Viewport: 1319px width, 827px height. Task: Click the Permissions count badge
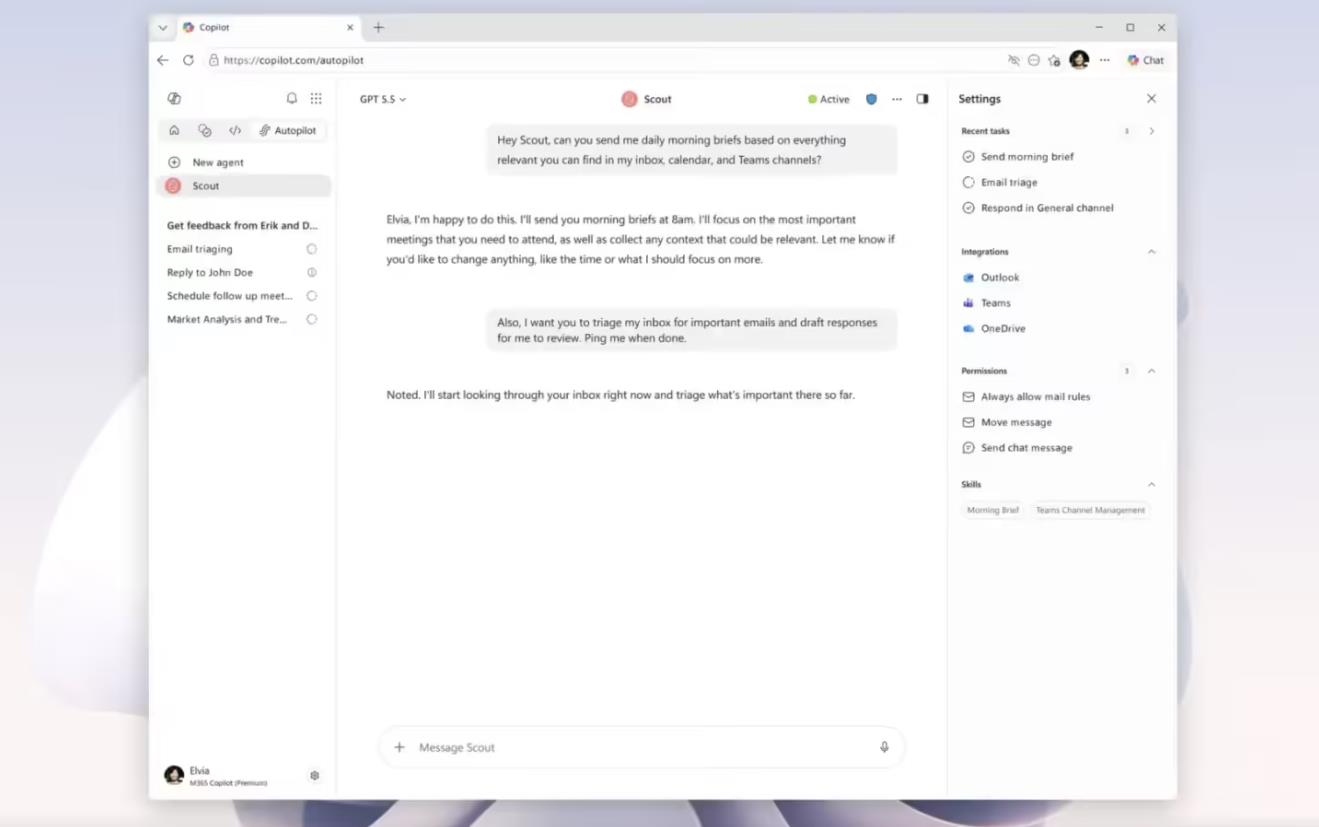pyautogui.click(x=1126, y=371)
